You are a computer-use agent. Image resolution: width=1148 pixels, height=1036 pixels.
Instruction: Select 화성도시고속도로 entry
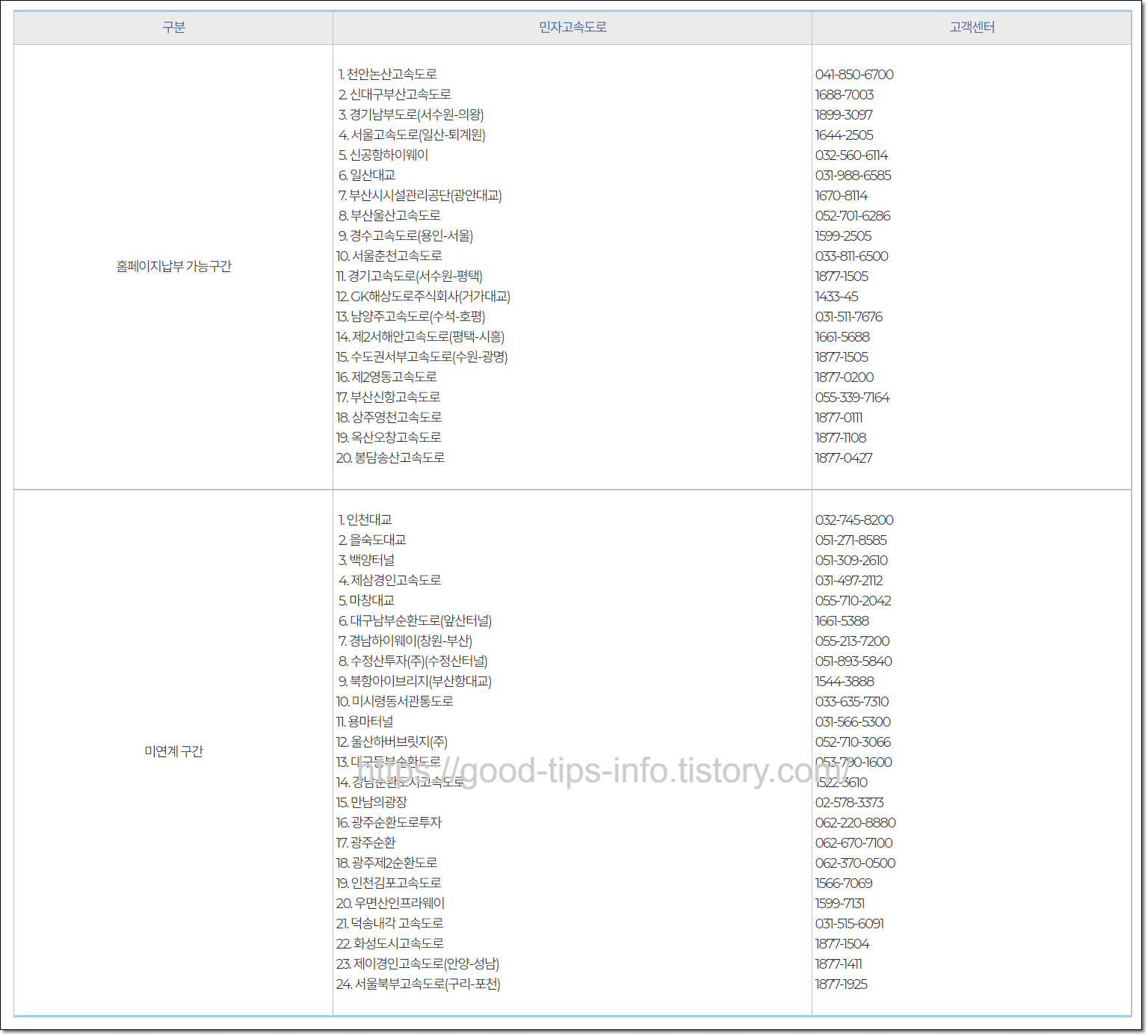(389, 943)
